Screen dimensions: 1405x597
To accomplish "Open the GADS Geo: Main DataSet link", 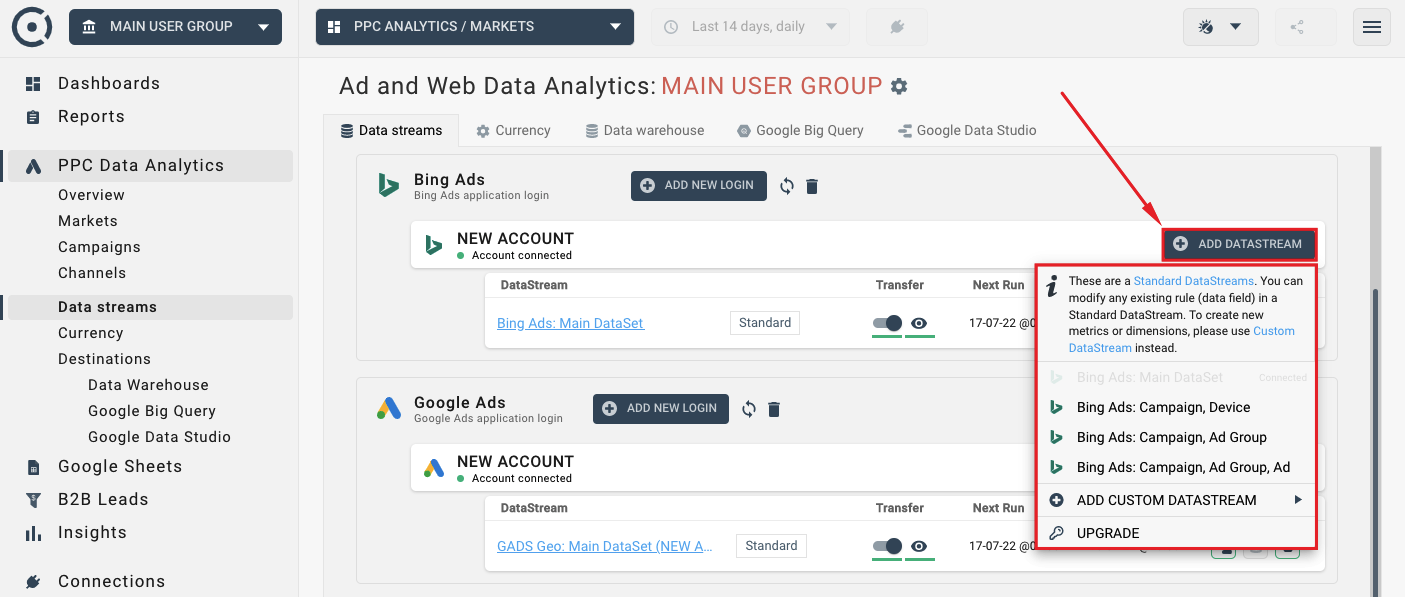I will [x=605, y=546].
